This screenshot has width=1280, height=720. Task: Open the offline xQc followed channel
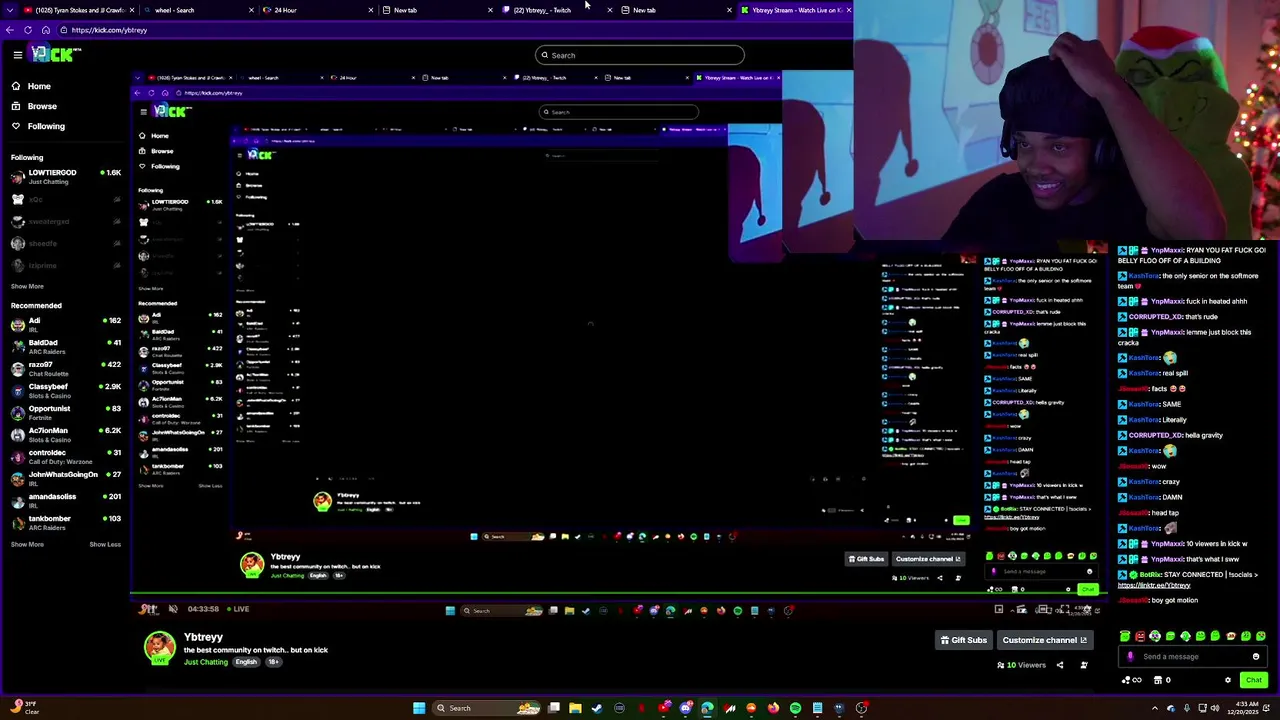pos(64,200)
